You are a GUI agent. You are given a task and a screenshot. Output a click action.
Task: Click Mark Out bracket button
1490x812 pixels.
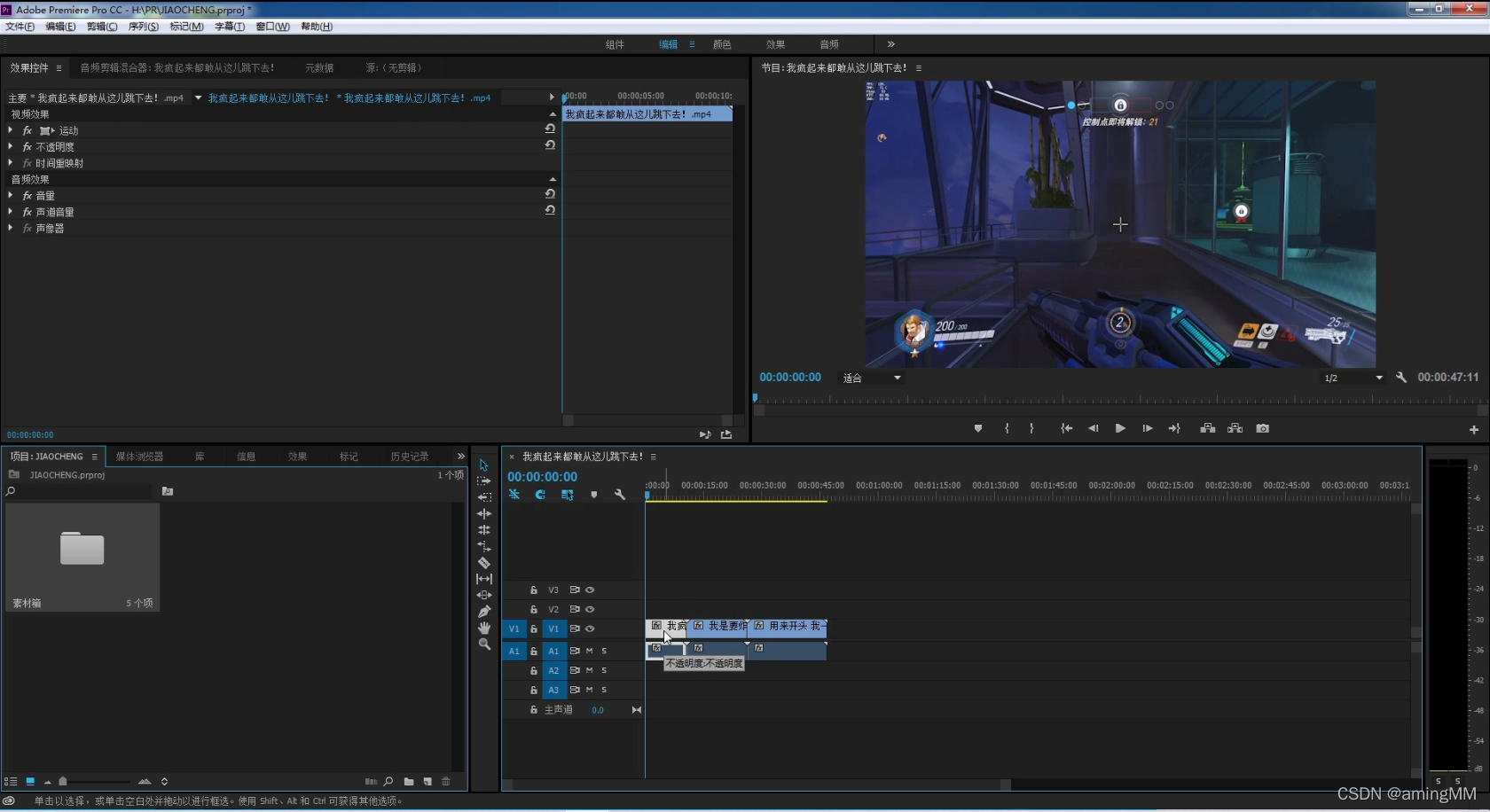tap(1031, 428)
